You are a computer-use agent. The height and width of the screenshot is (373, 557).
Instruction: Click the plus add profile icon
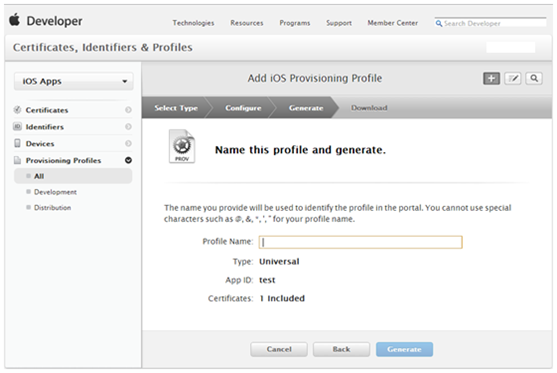click(491, 79)
